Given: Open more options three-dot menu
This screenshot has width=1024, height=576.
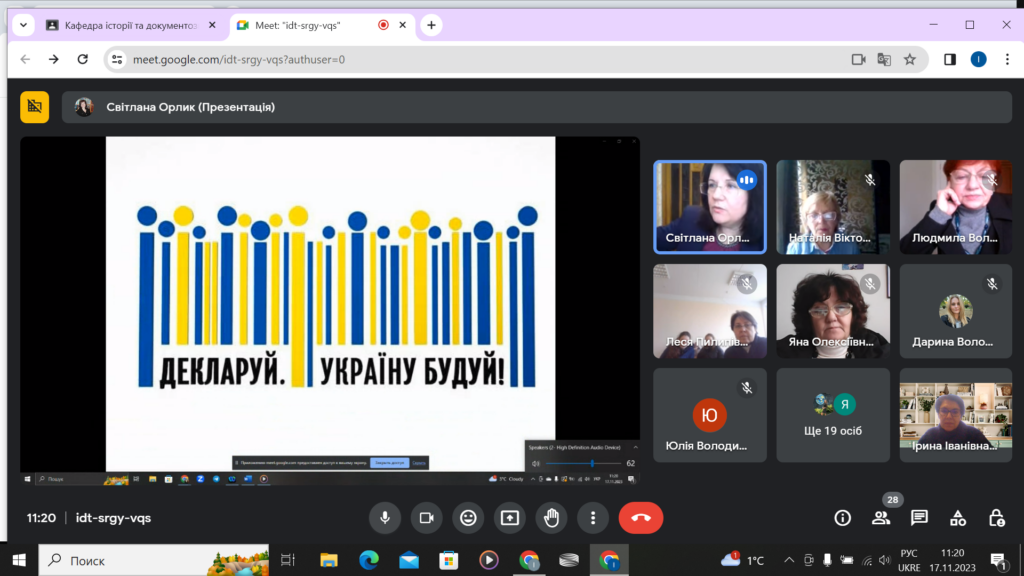Looking at the screenshot, I should pos(593,517).
